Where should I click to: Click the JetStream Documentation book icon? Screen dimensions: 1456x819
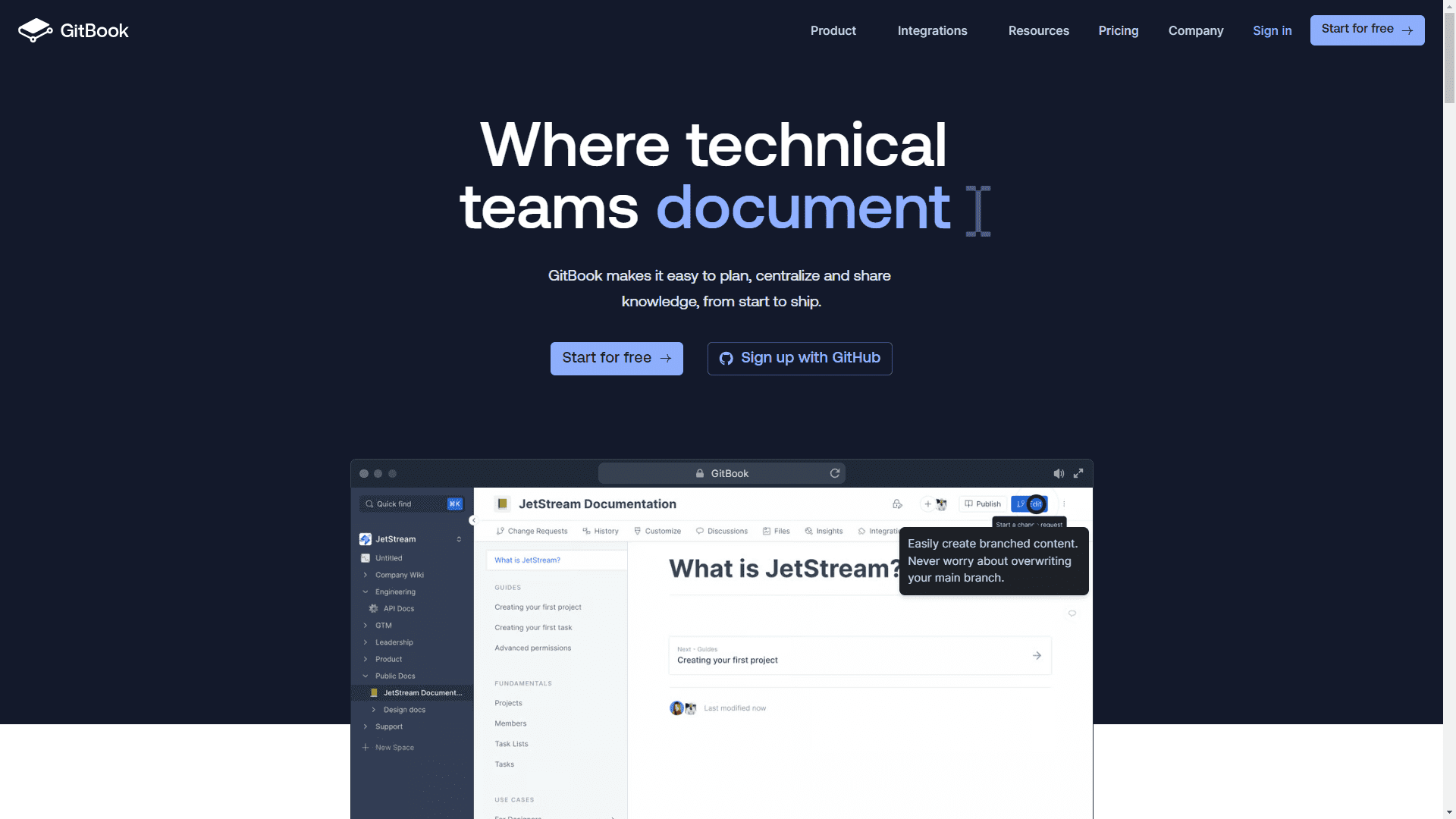[x=502, y=504]
